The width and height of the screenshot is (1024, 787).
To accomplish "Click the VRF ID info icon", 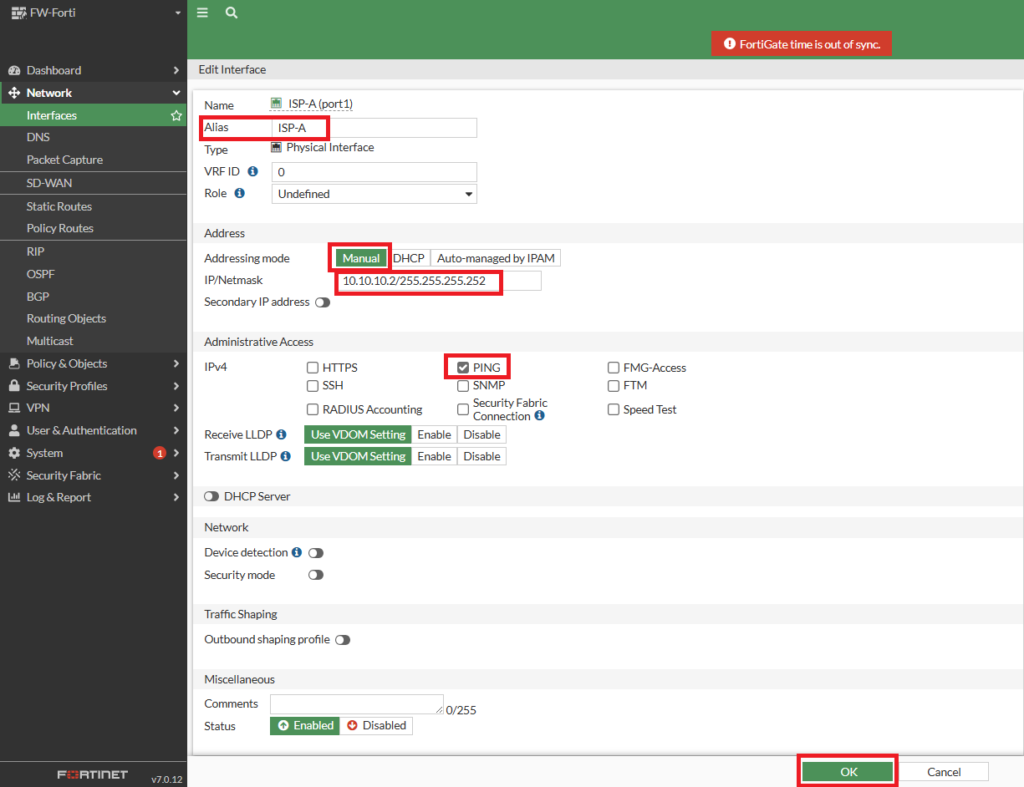I will point(253,172).
